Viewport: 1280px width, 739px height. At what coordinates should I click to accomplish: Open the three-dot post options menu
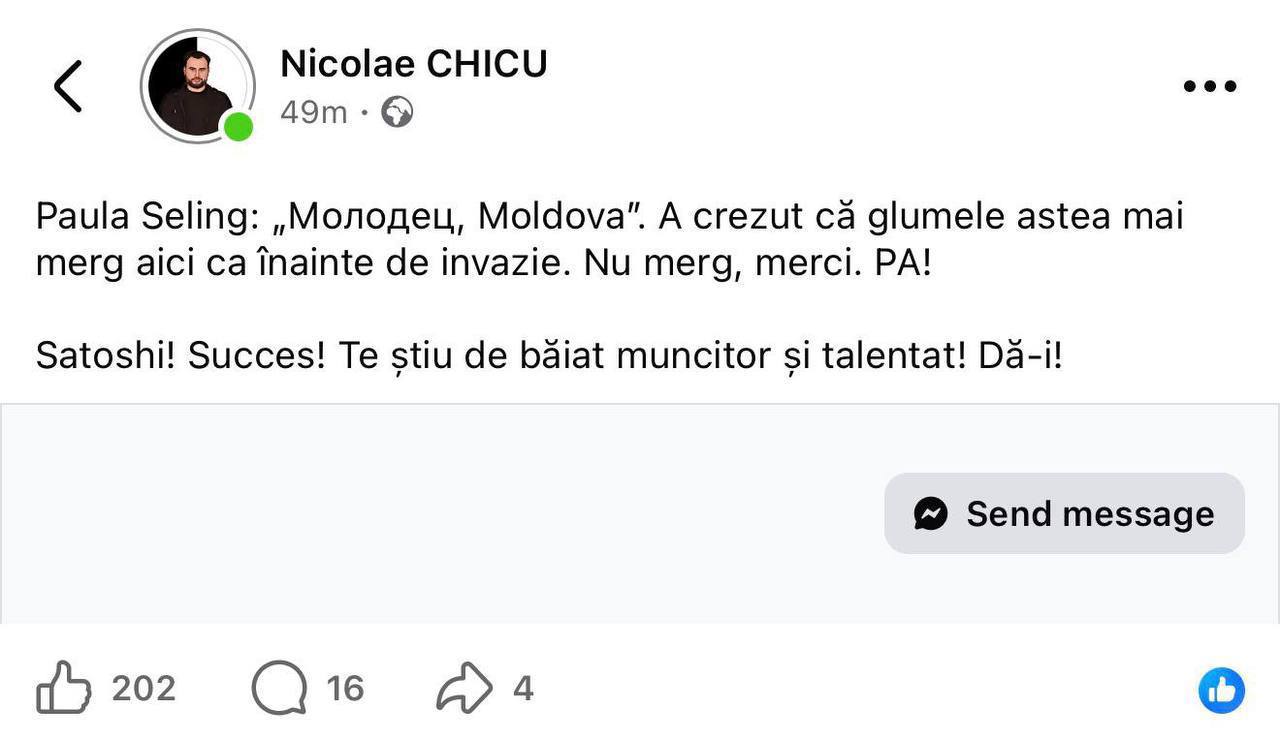click(1209, 86)
